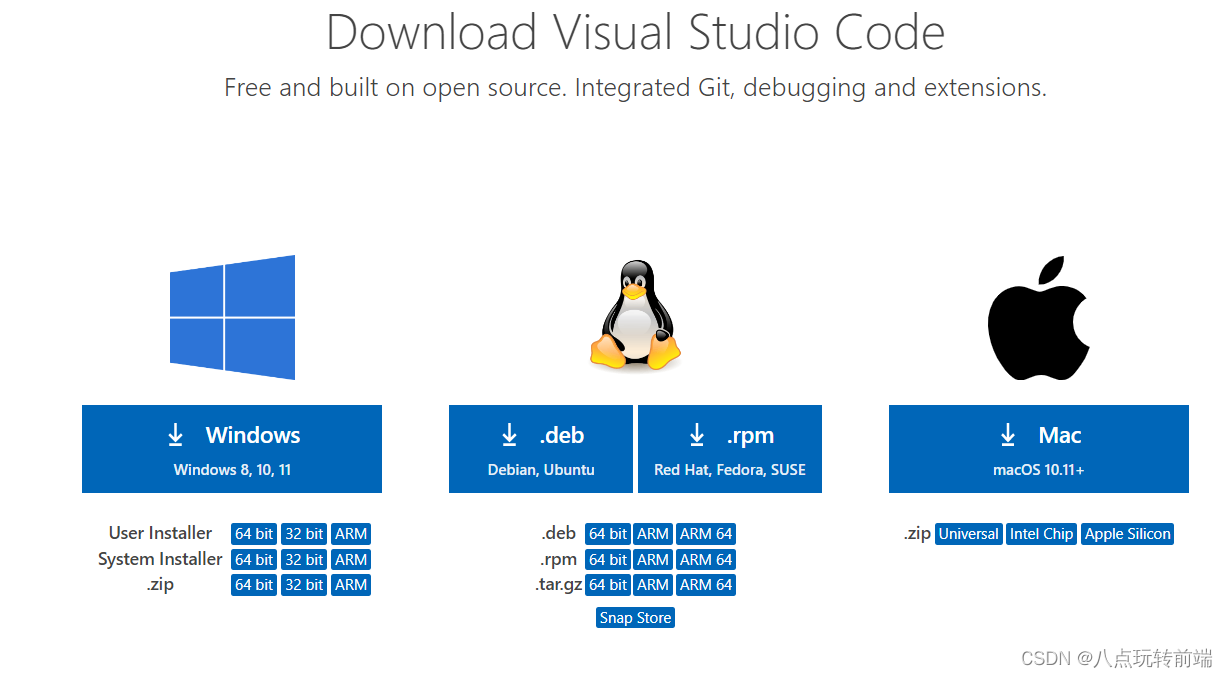Choose System Installer 64 bit
Screen dimensions: 1228x678
point(254,560)
